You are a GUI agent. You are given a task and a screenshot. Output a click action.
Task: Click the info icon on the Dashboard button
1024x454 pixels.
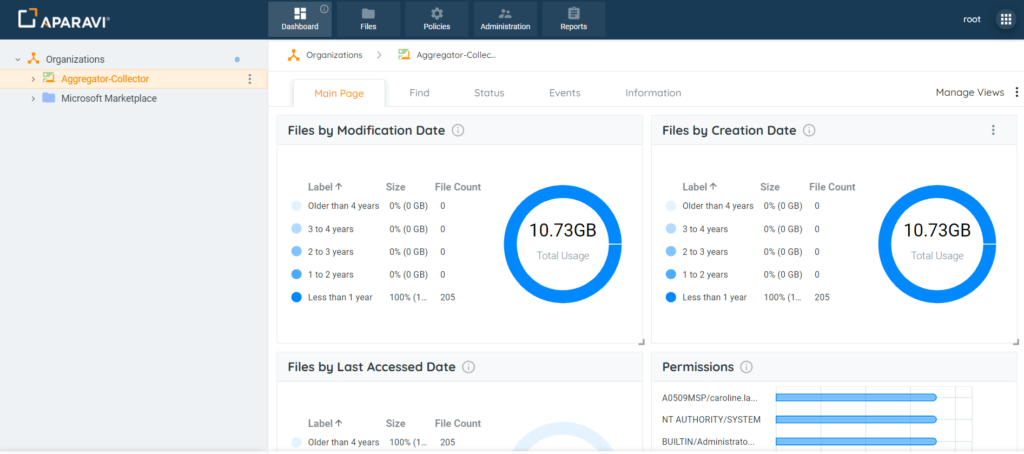(324, 9)
